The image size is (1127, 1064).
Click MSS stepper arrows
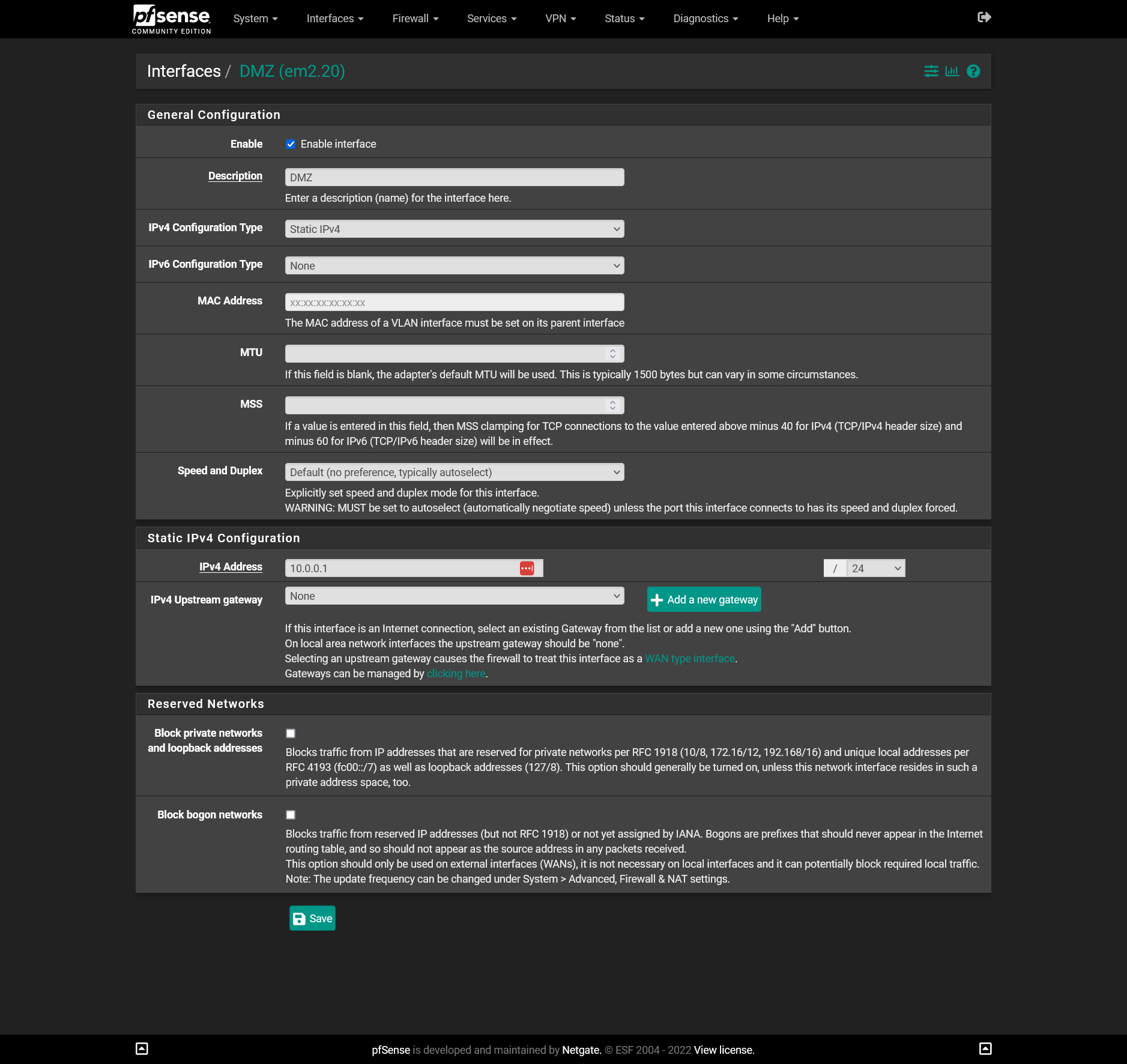point(612,405)
